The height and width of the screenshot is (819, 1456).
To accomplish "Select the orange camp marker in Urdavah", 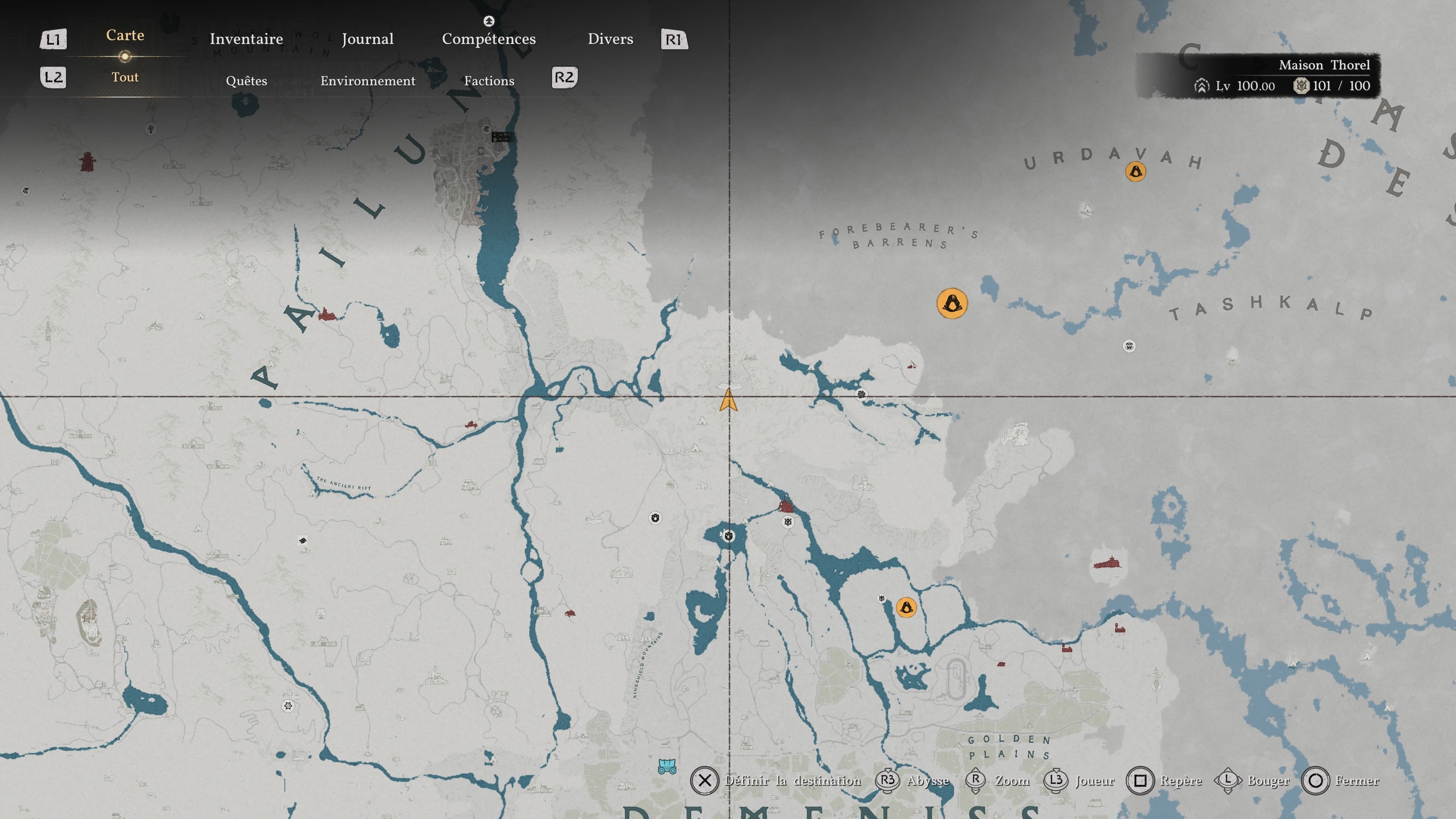I will [x=1136, y=171].
